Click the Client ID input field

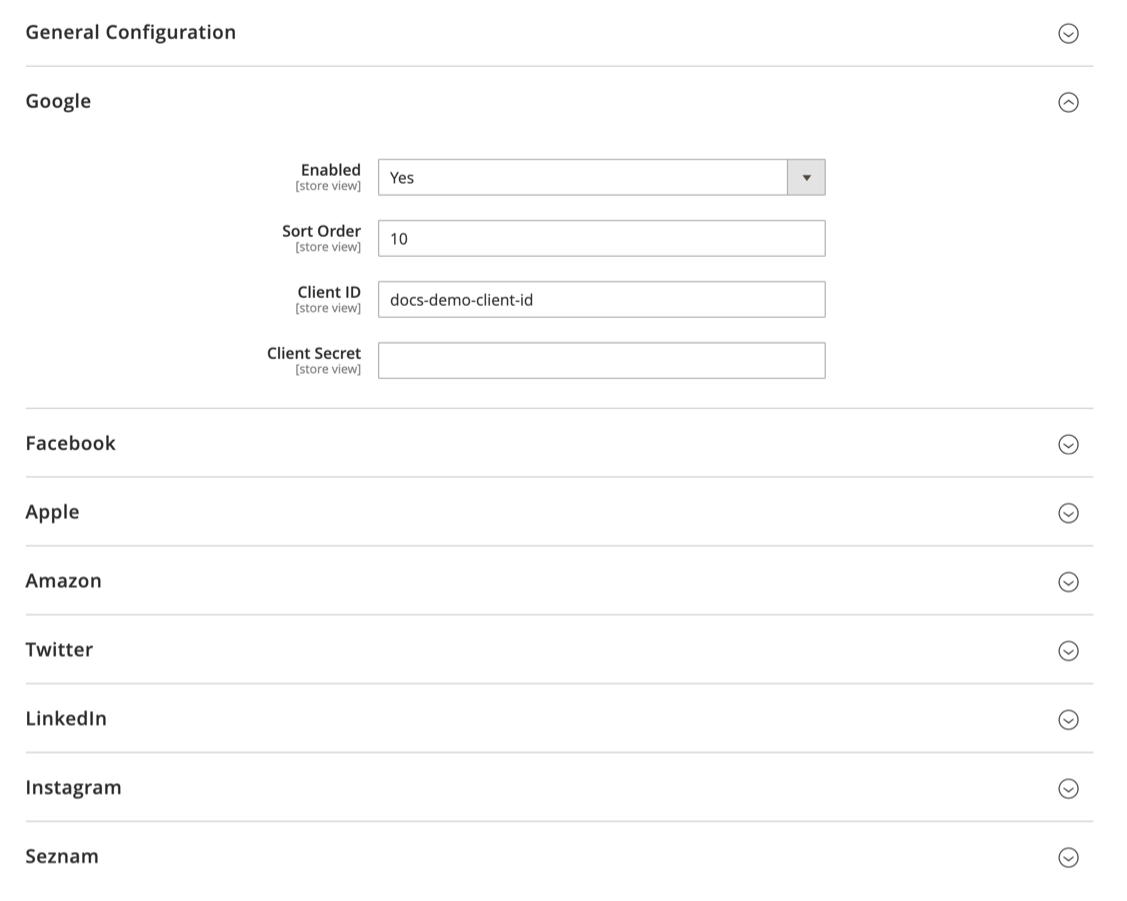pos(602,300)
